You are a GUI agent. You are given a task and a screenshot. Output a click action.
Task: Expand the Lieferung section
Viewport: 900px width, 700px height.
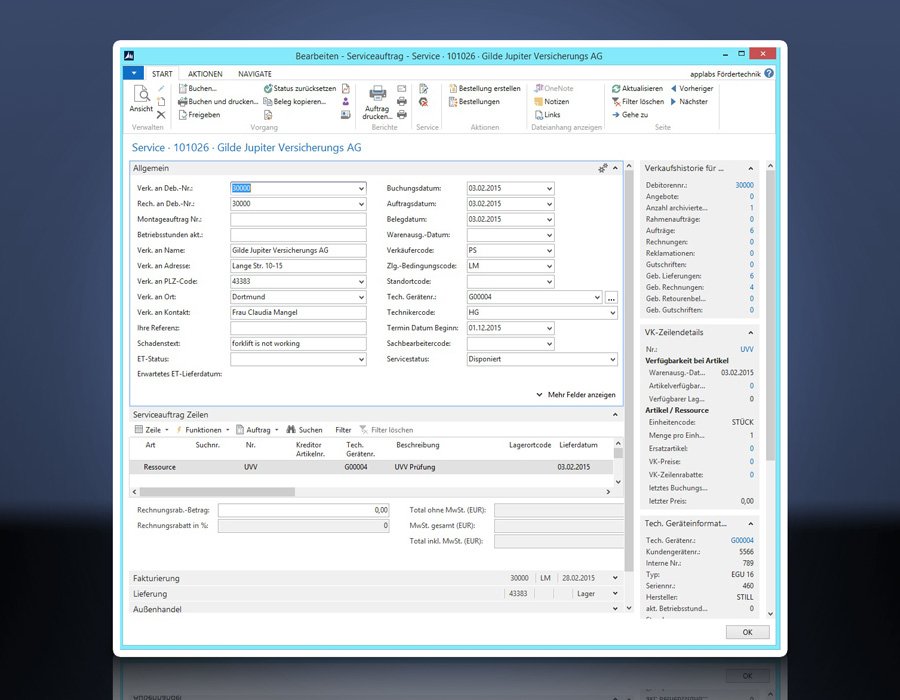[x=615, y=593]
